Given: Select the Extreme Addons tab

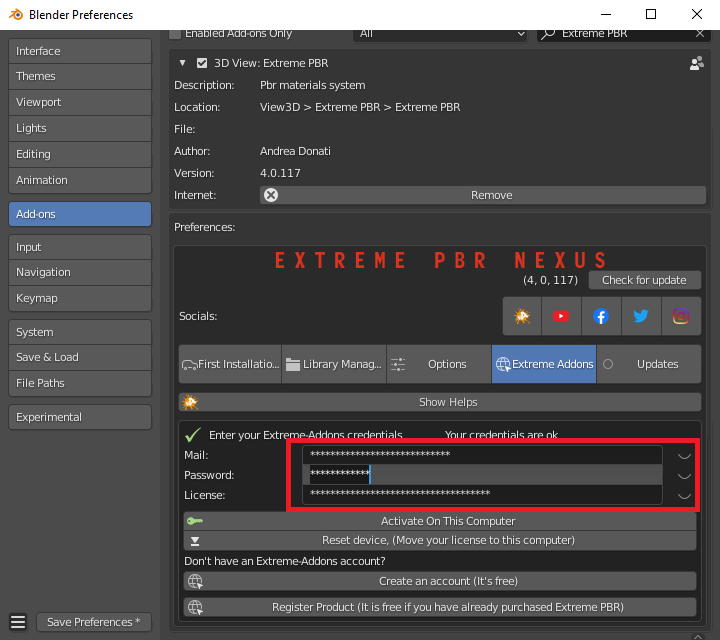Looking at the screenshot, I should [544, 364].
